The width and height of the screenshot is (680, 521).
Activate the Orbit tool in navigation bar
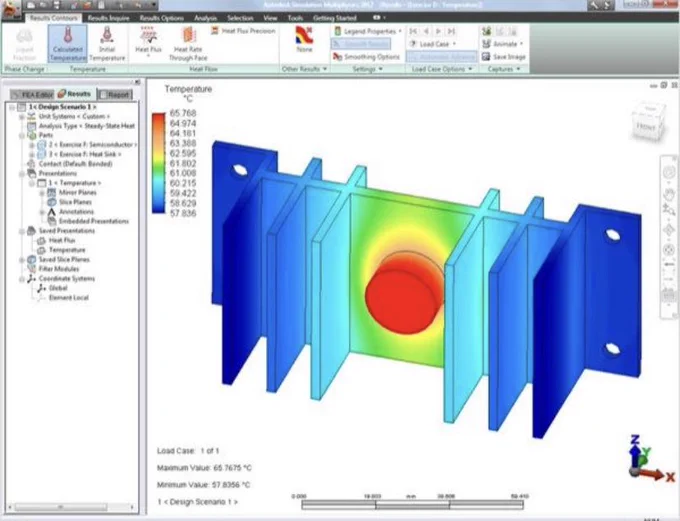coord(669,230)
